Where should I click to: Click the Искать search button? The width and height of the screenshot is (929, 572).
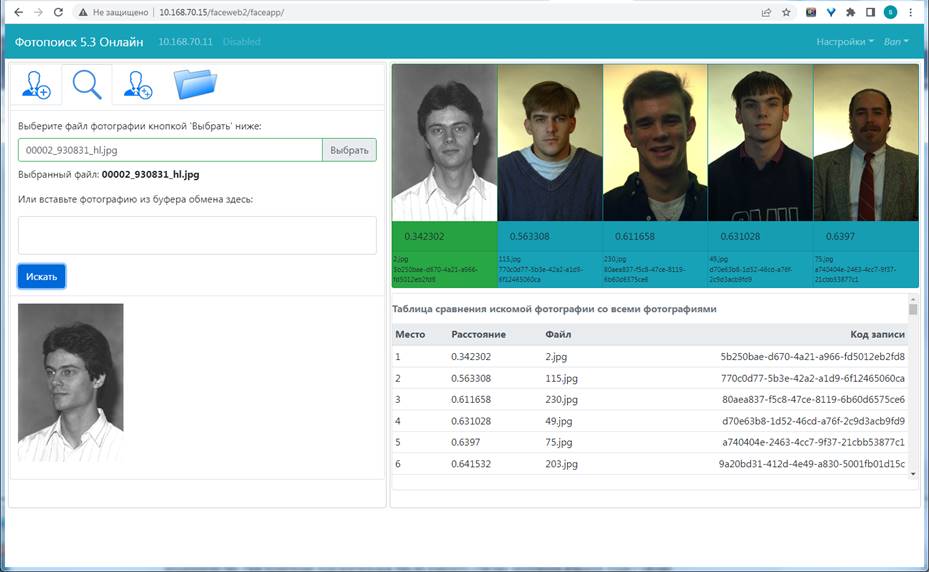(41, 276)
